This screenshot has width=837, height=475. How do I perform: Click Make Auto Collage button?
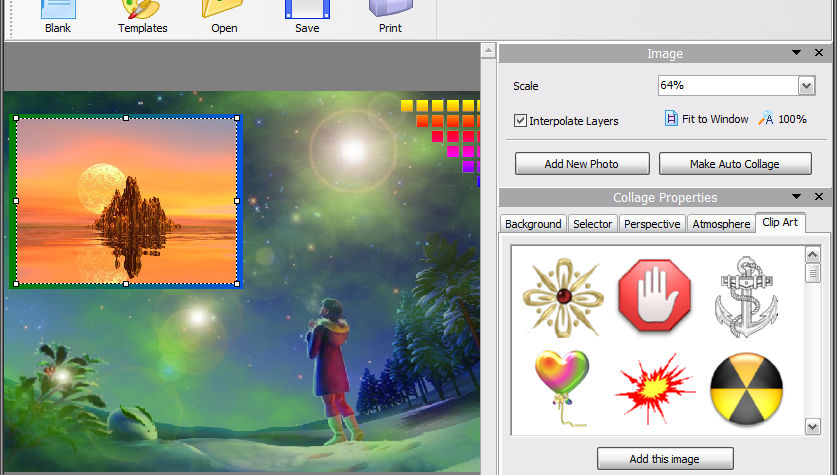click(x=735, y=164)
